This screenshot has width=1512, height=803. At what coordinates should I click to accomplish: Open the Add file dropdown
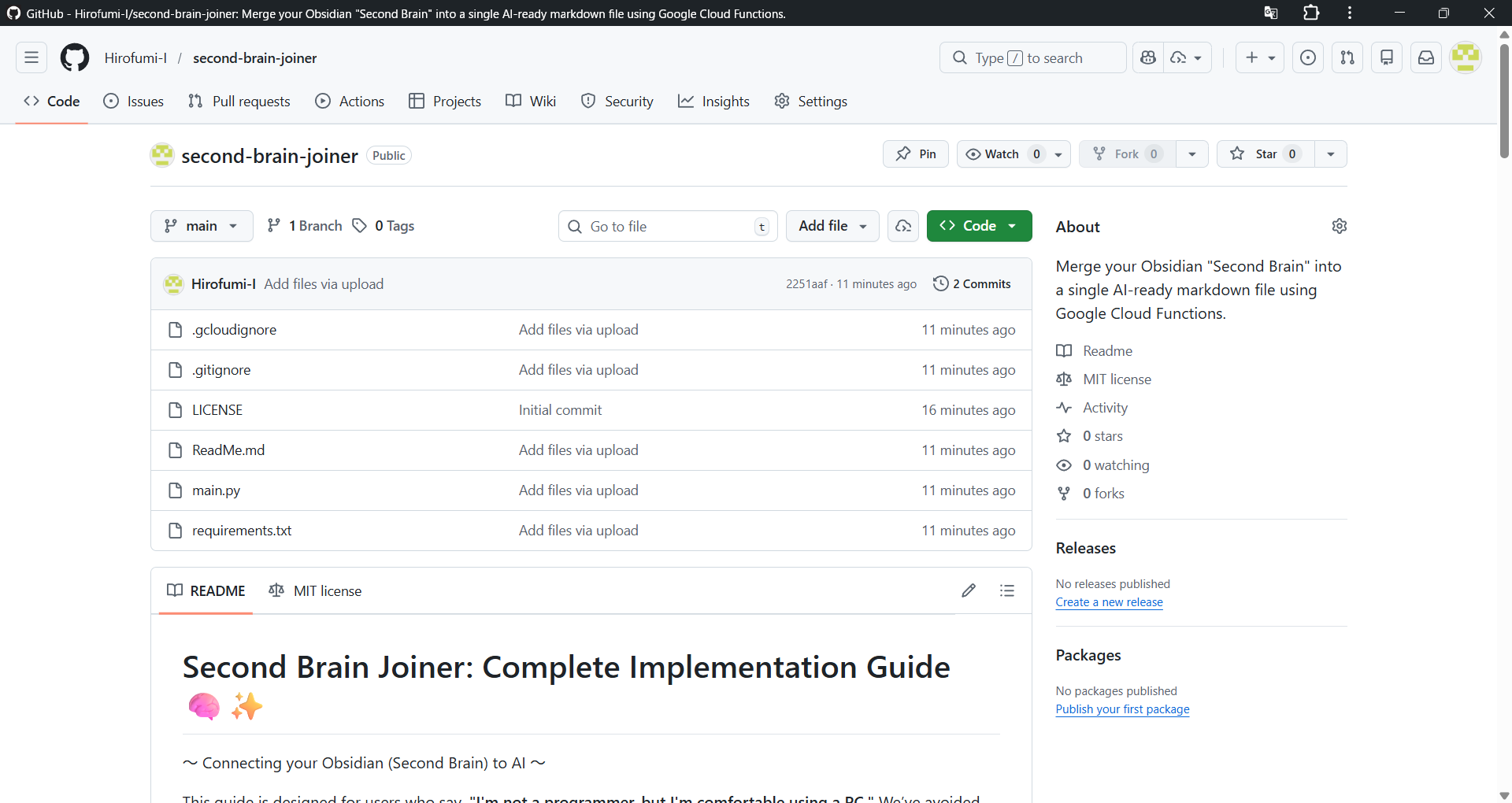tap(832, 226)
